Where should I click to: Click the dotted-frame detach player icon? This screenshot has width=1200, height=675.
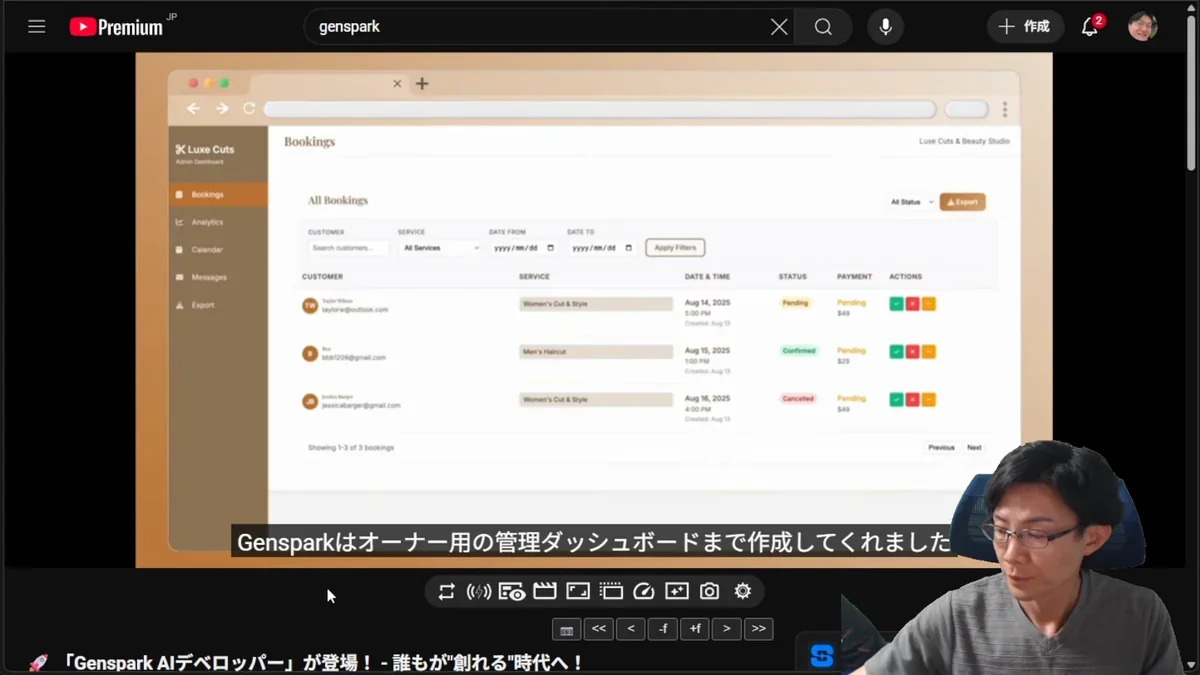click(x=611, y=592)
